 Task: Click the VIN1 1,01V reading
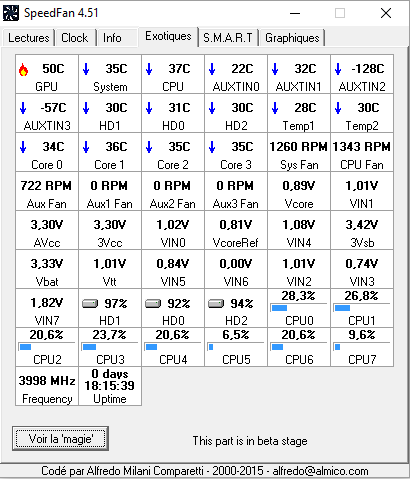click(362, 191)
